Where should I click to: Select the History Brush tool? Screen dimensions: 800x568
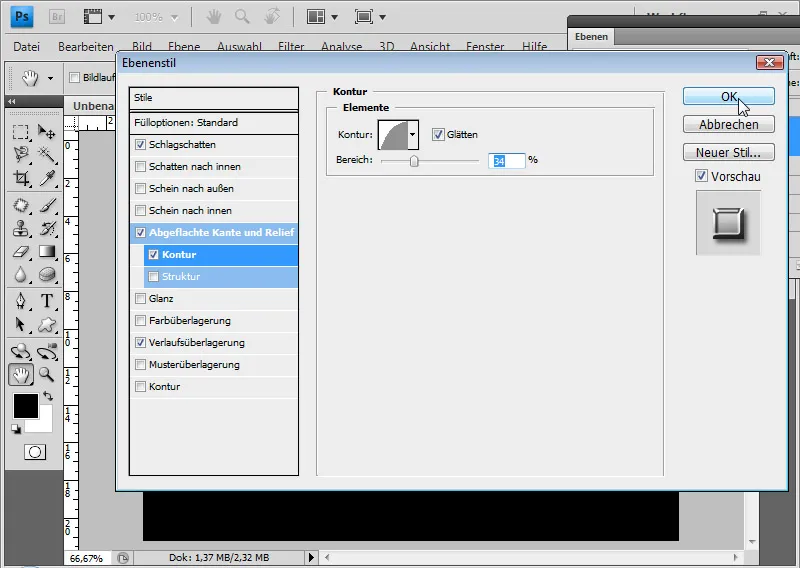(x=47, y=228)
